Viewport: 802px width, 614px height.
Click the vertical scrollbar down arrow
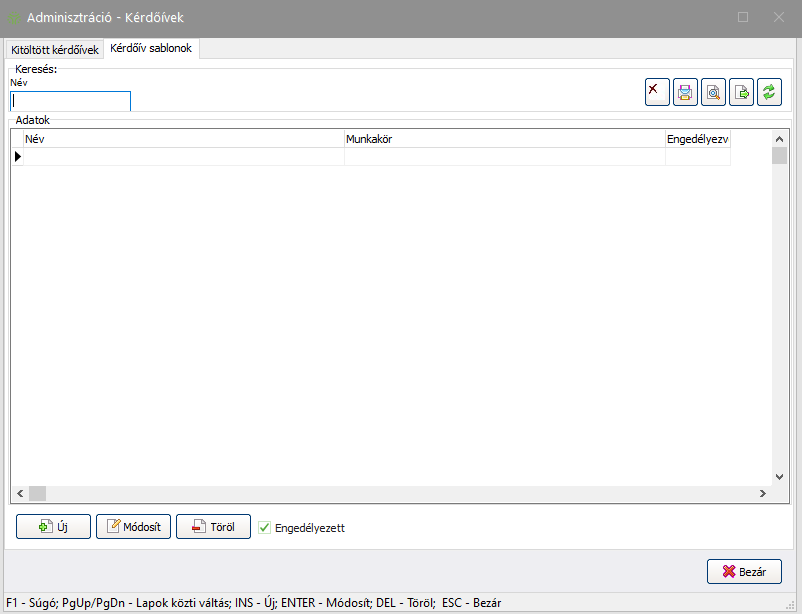[780, 478]
